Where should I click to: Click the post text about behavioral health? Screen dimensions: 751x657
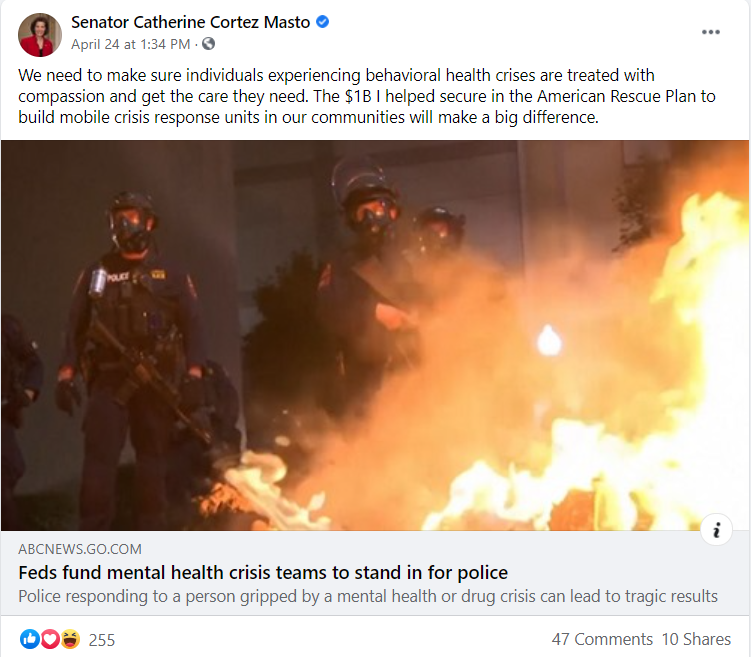pyautogui.click(x=367, y=96)
